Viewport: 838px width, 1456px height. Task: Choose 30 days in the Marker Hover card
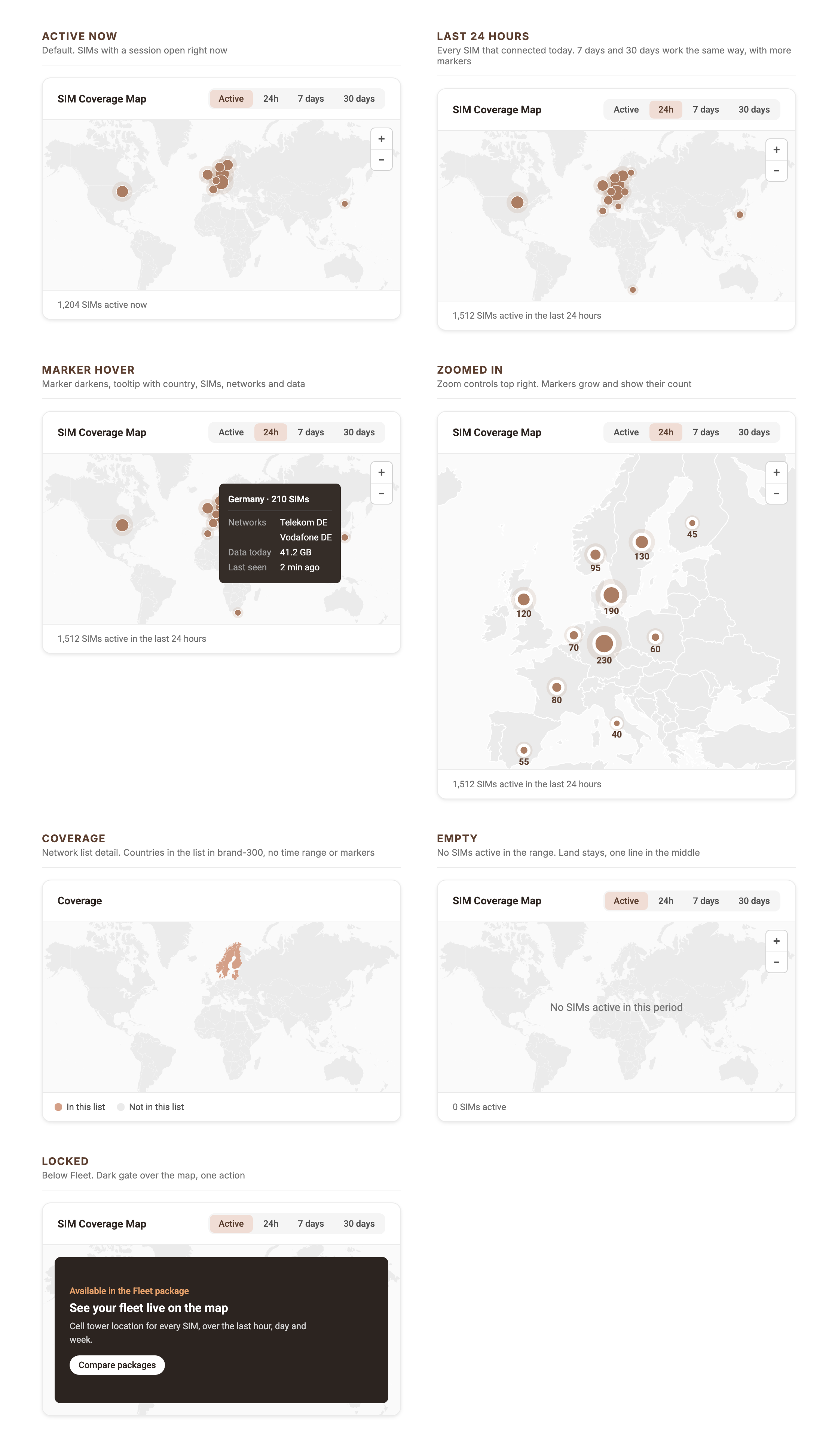(359, 432)
